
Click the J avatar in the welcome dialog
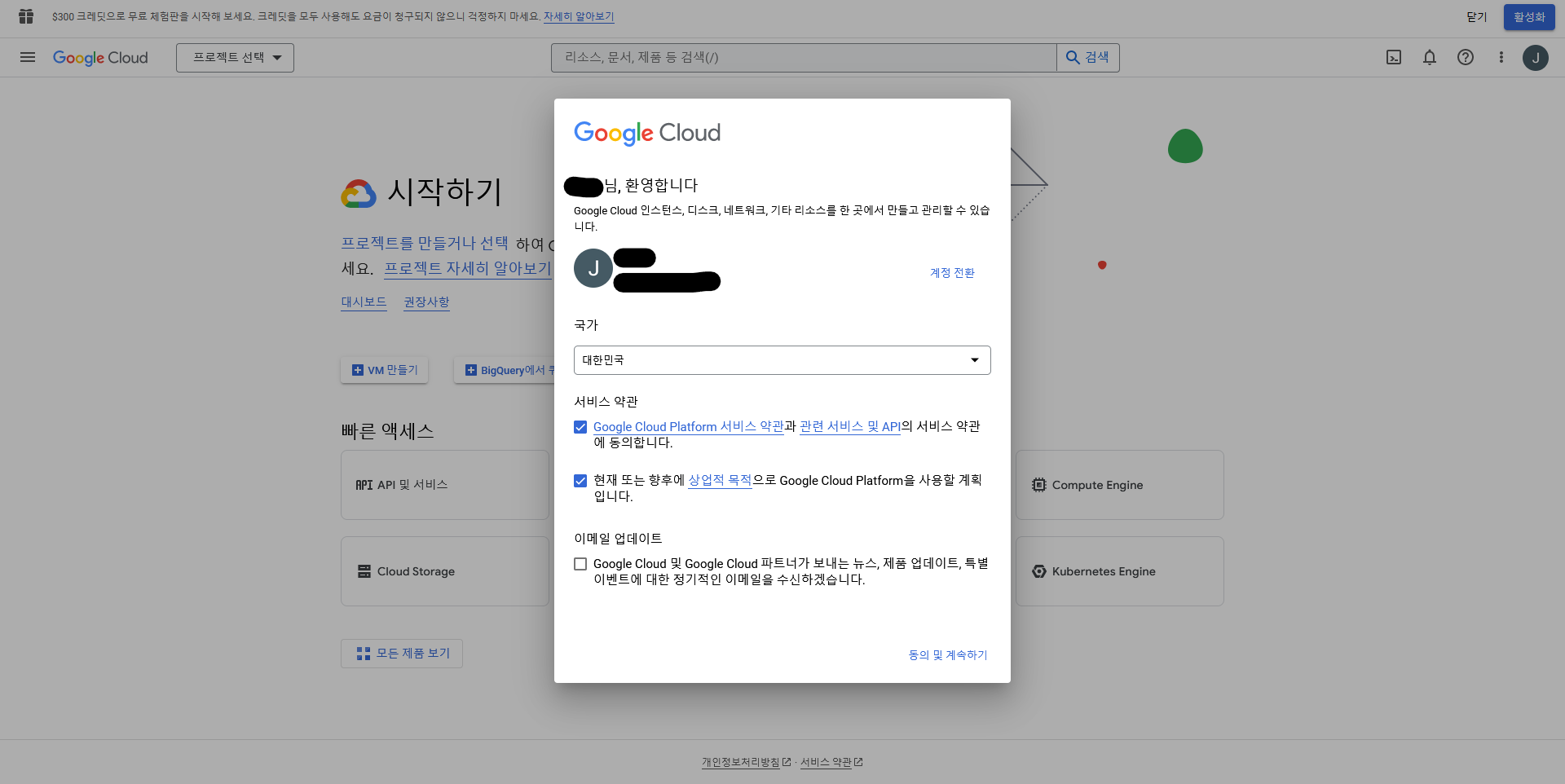click(593, 268)
